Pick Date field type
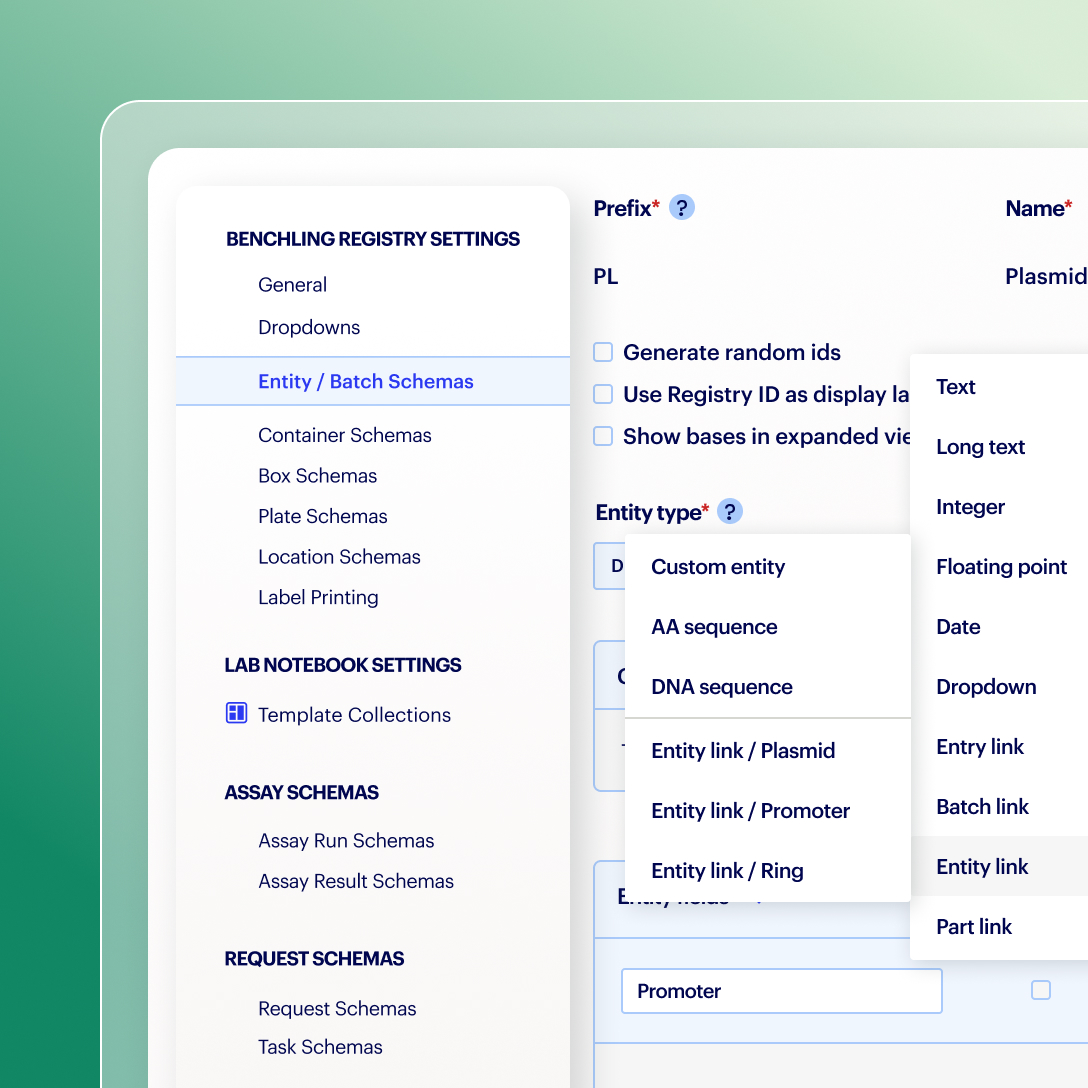 tap(999, 627)
